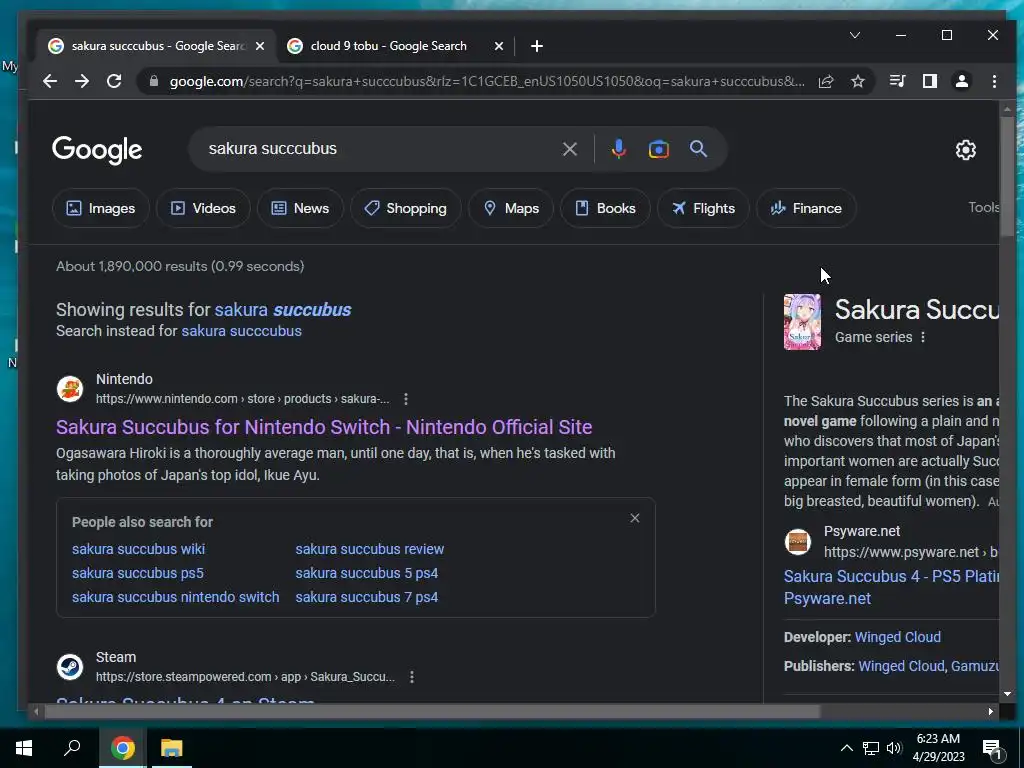Open sakura succubus wiki suggestion
The width and height of the screenshot is (1024, 768).
pos(138,549)
